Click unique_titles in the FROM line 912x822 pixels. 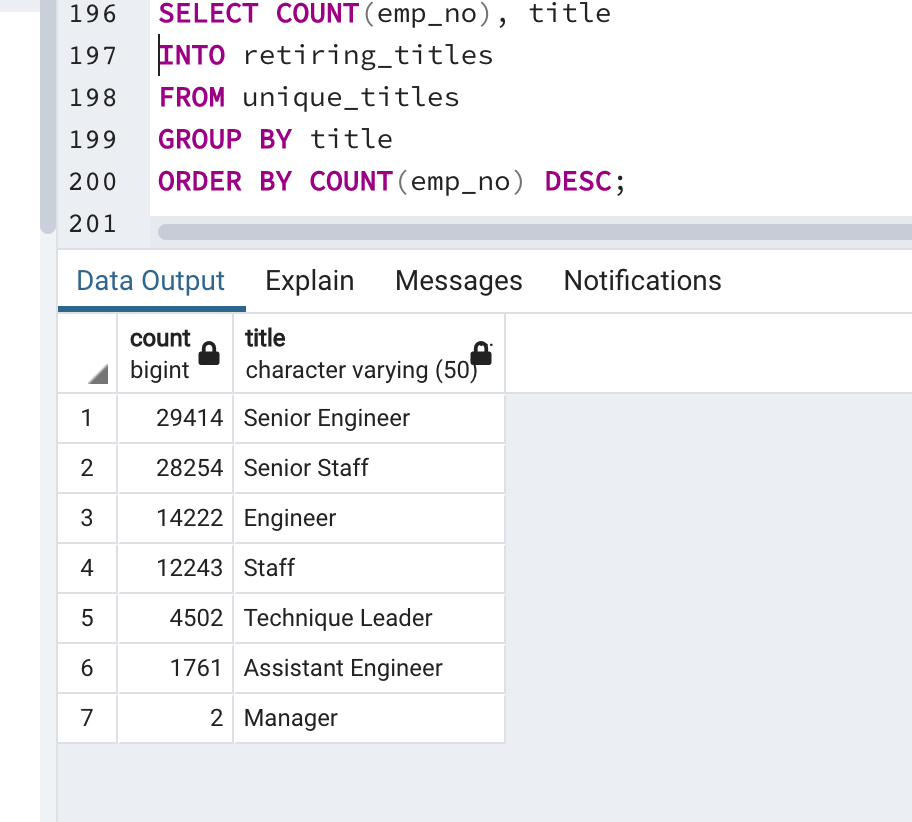(x=351, y=98)
